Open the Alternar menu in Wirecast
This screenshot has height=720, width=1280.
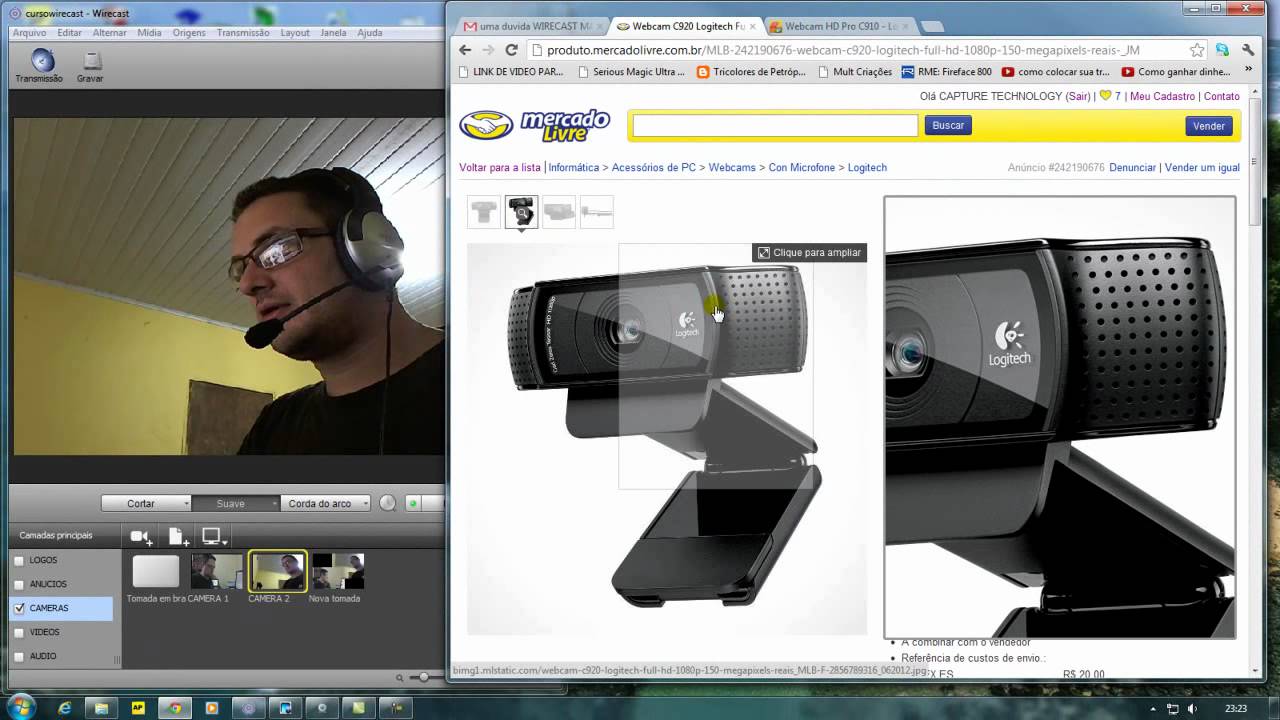(x=110, y=33)
